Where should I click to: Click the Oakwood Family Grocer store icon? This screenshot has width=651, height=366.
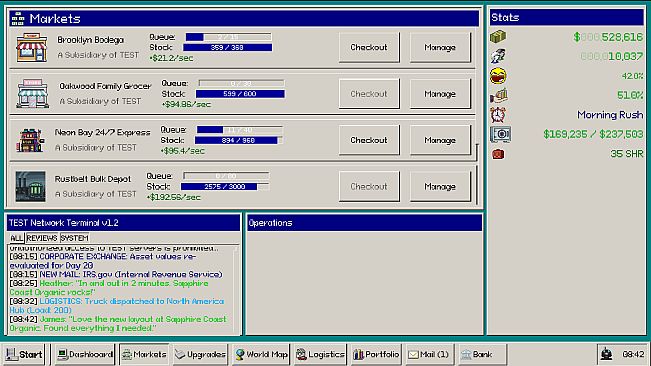click(x=32, y=94)
